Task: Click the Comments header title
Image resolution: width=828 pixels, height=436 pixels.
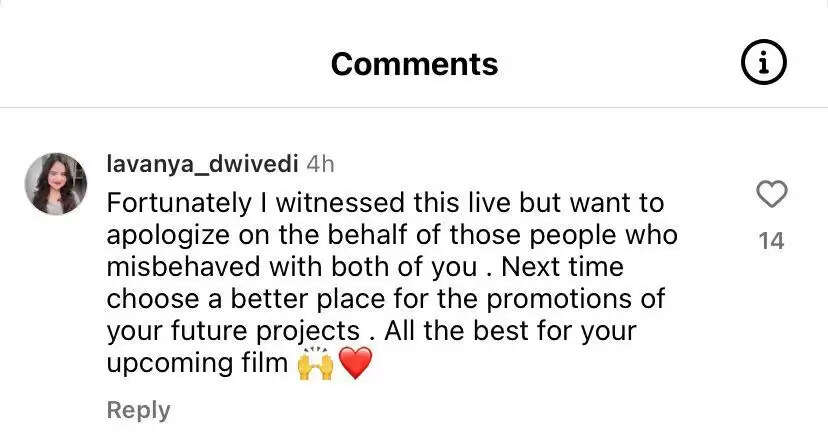Action: point(414,65)
